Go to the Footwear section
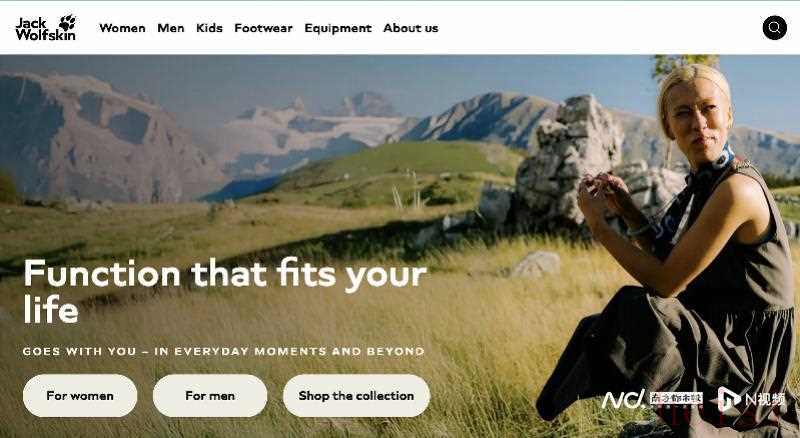The image size is (800, 438). tap(263, 28)
